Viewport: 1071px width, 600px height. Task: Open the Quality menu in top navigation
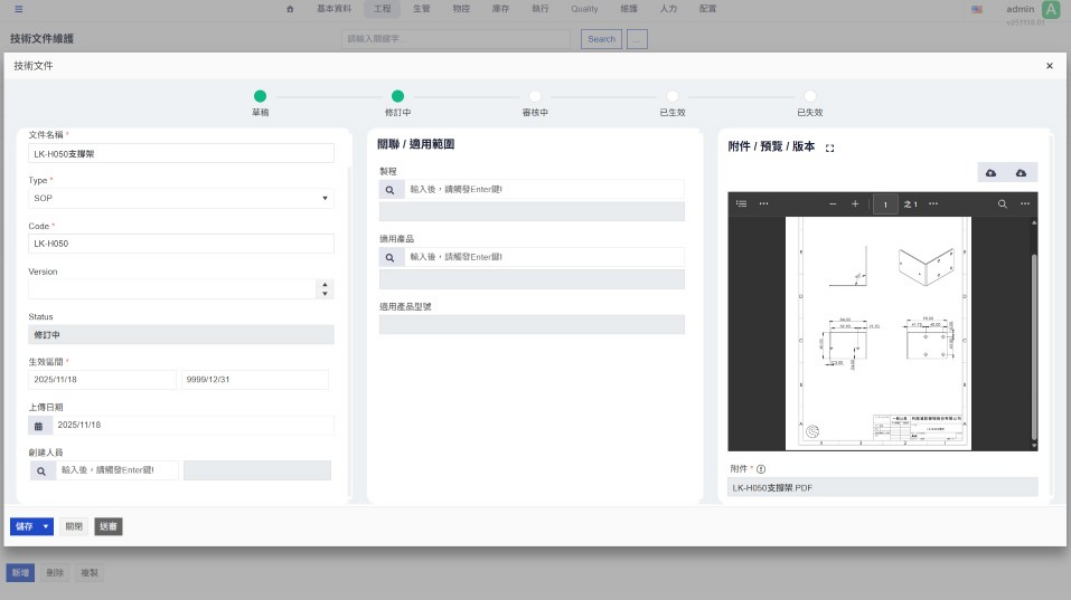point(584,9)
